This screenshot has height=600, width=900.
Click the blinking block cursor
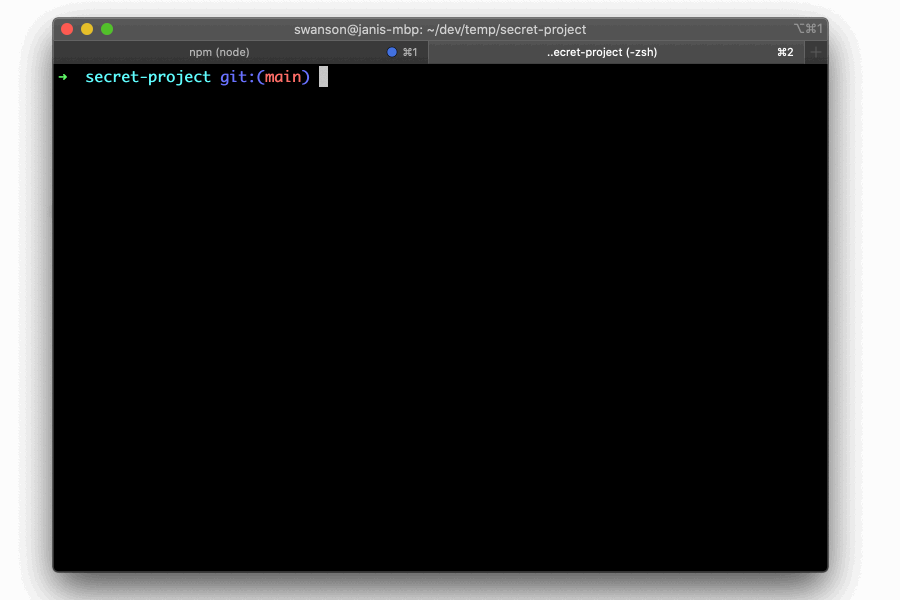pyautogui.click(x=323, y=76)
